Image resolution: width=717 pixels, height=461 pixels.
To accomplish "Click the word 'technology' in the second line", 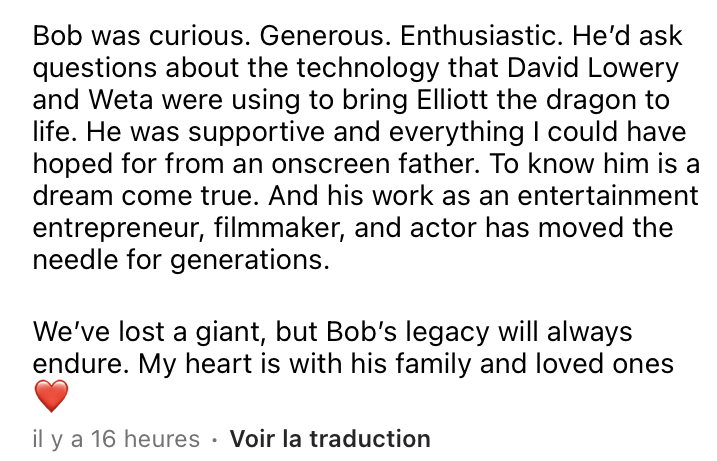I will coord(367,69).
